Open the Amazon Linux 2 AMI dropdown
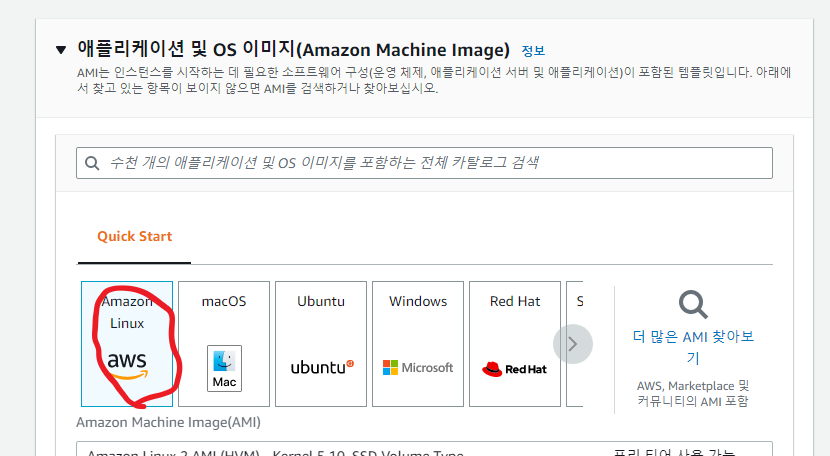Image resolution: width=830 pixels, height=456 pixels. (x=424, y=449)
